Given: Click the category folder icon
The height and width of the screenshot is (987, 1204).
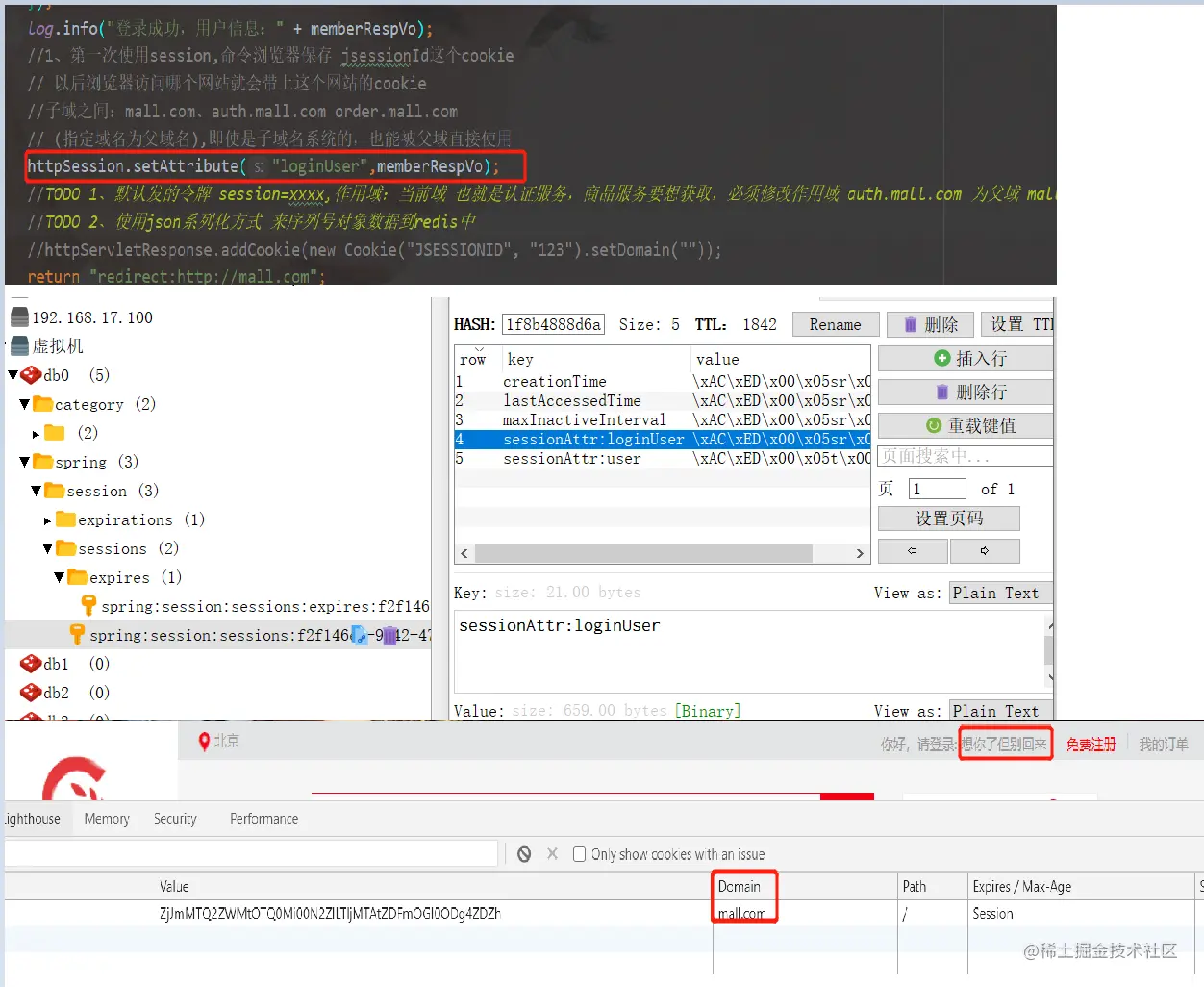Looking at the screenshot, I should click(42, 404).
